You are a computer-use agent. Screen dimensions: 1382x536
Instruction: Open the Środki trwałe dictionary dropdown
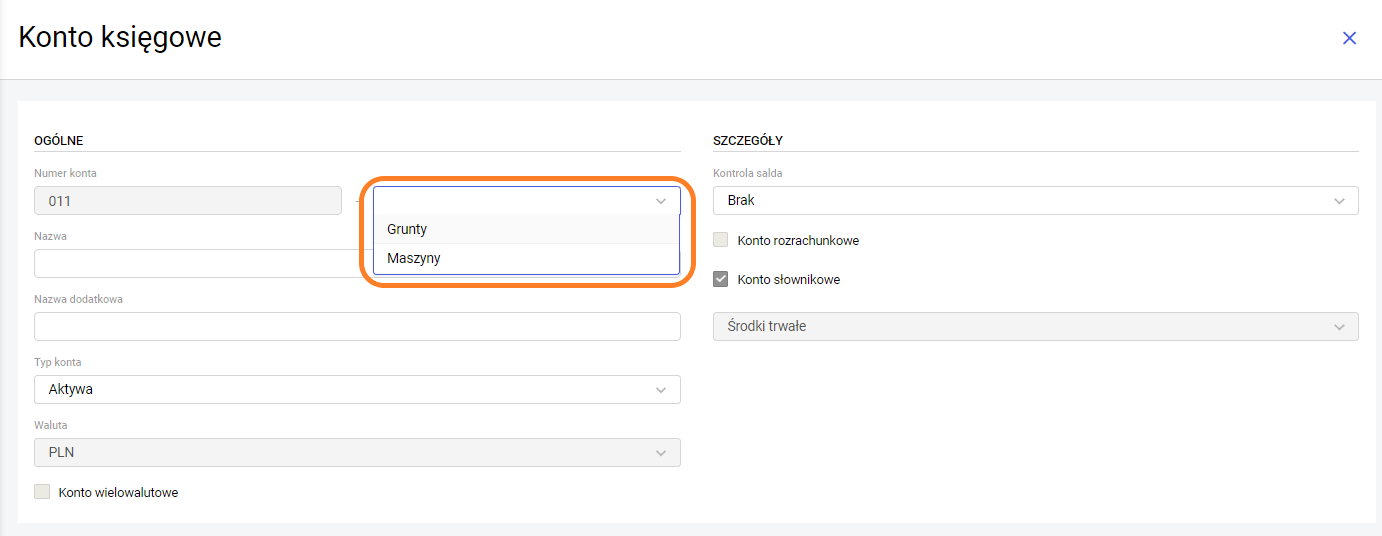coord(1020,327)
